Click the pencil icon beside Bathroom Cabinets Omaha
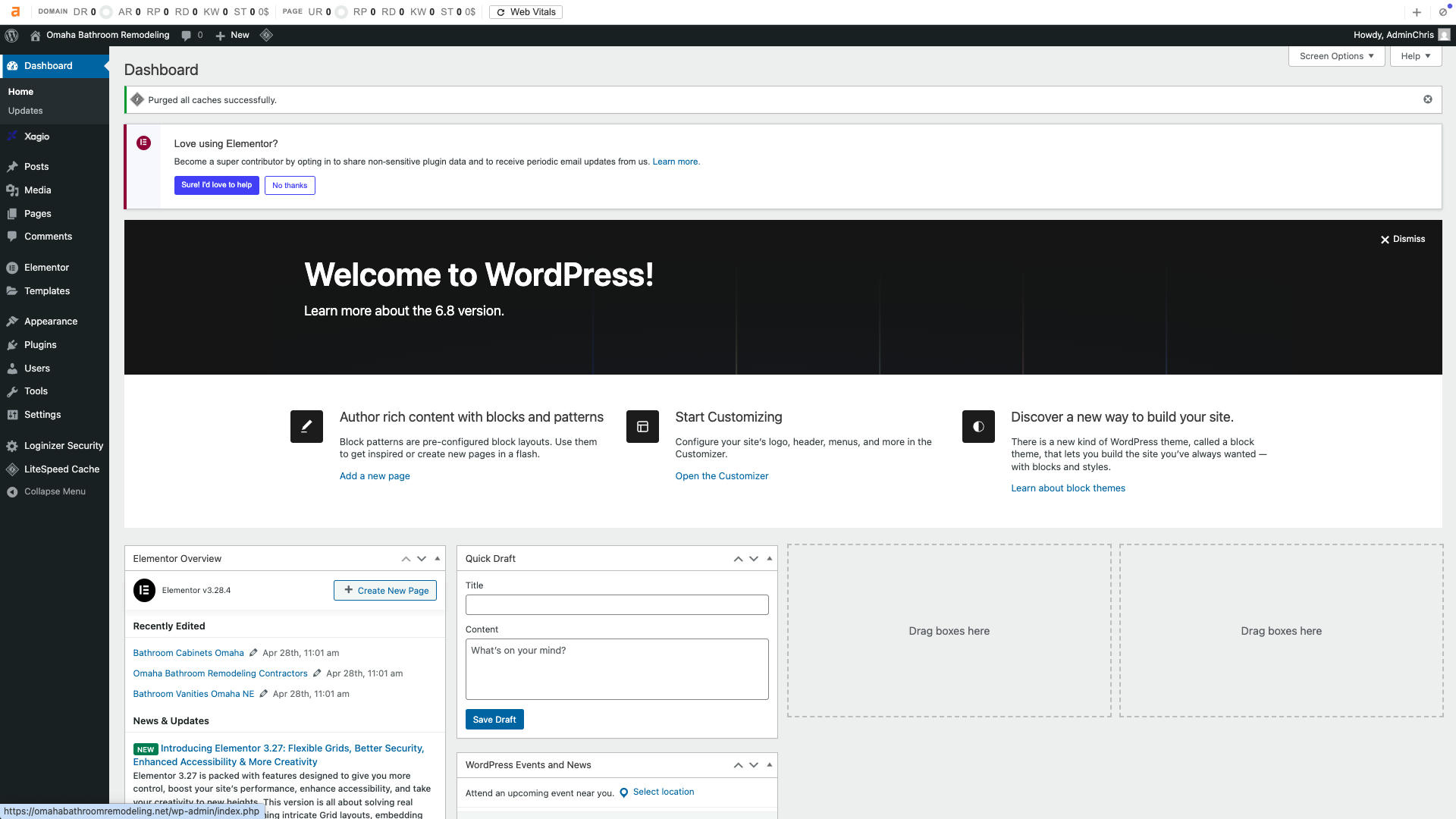The image size is (1456, 819). point(253,652)
